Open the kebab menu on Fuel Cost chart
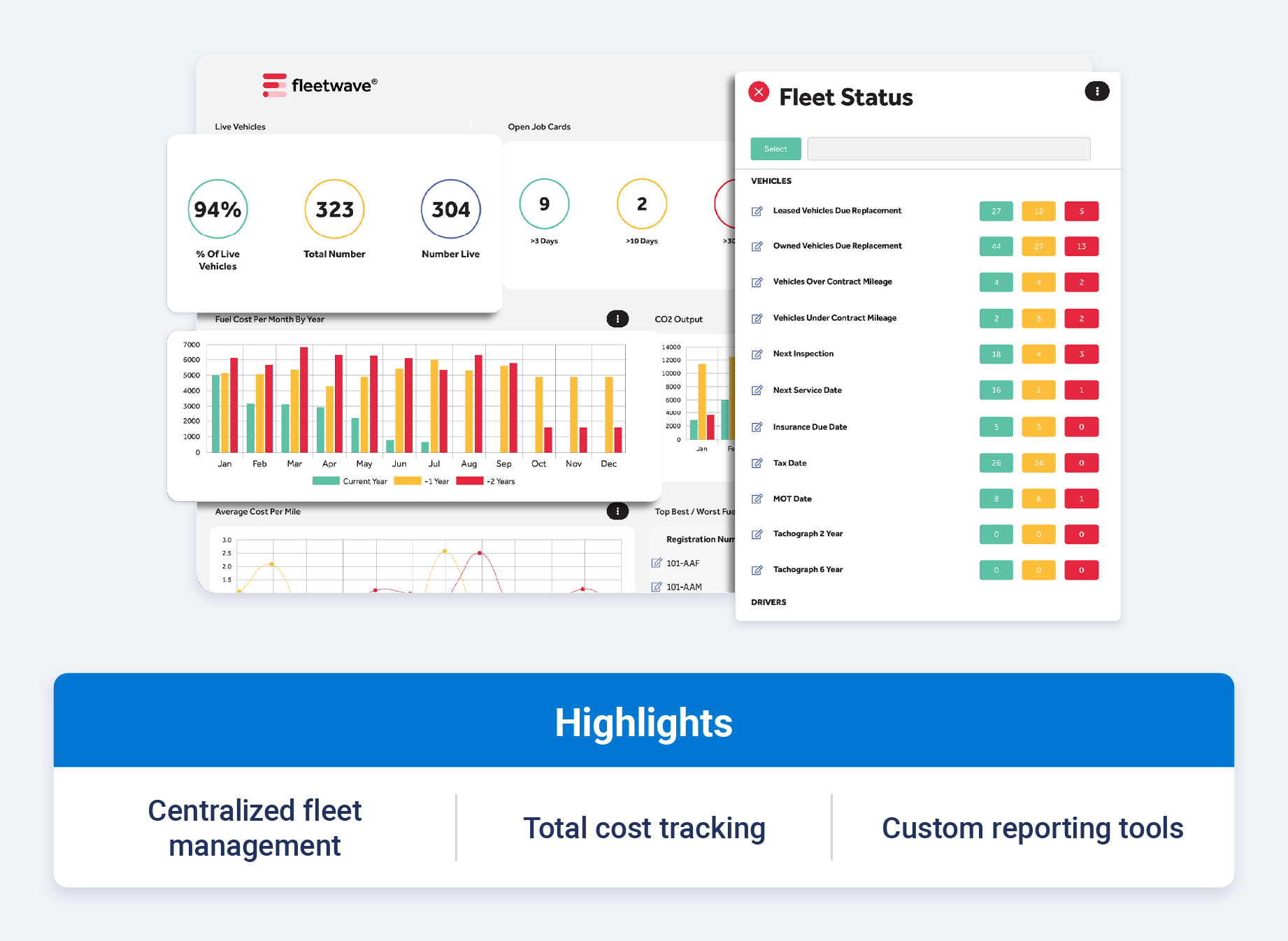This screenshot has width=1288, height=941. coord(617,319)
